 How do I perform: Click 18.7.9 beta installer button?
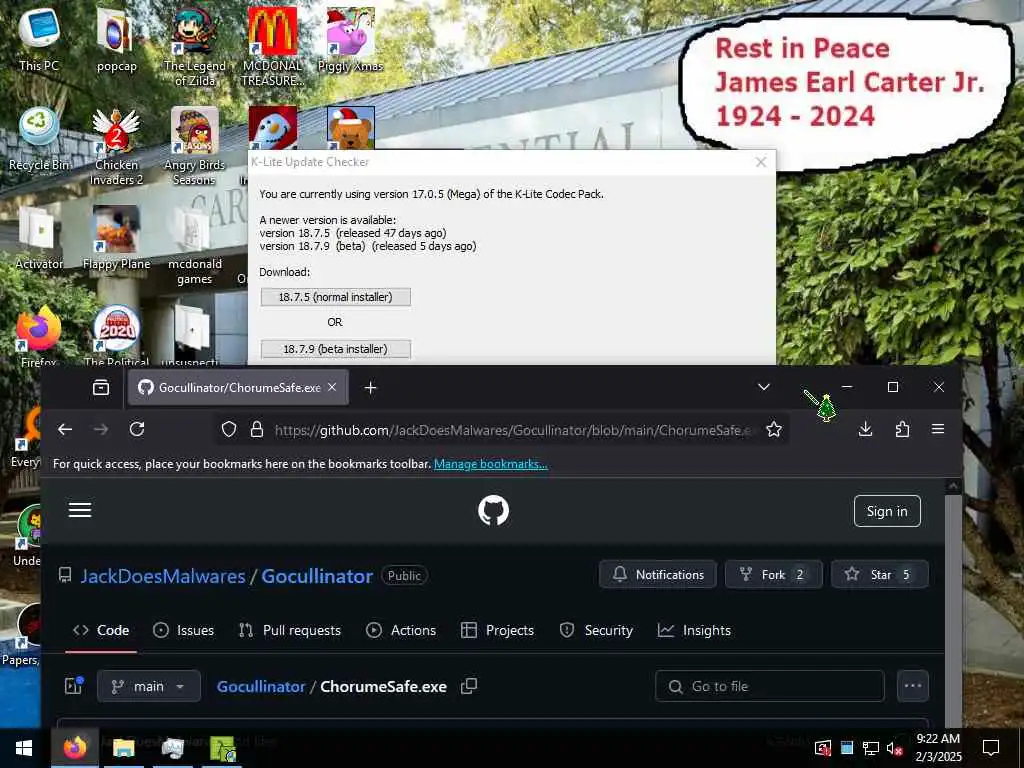336,349
